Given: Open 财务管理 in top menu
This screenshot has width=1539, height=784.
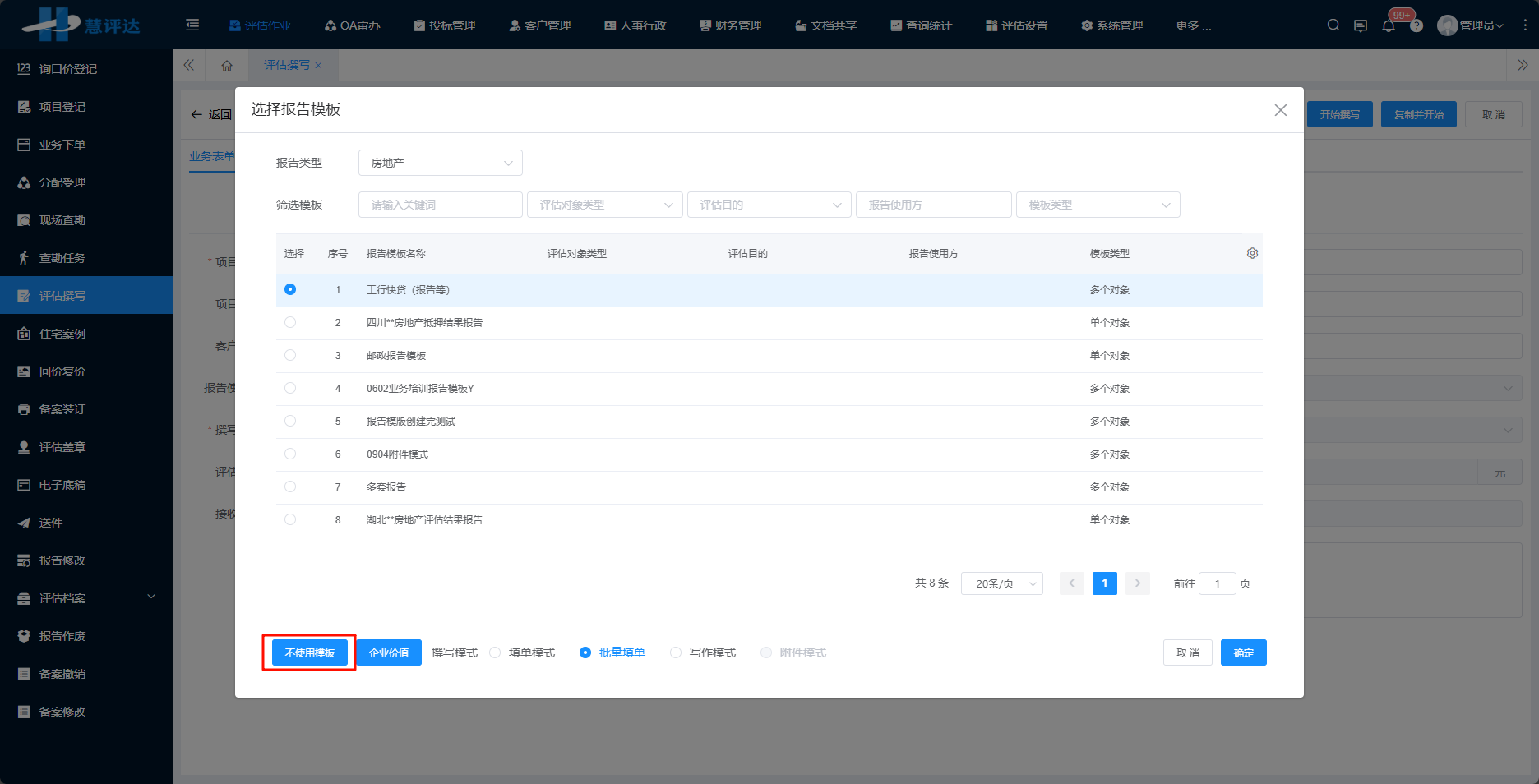Looking at the screenshot, I should (730, 25).
